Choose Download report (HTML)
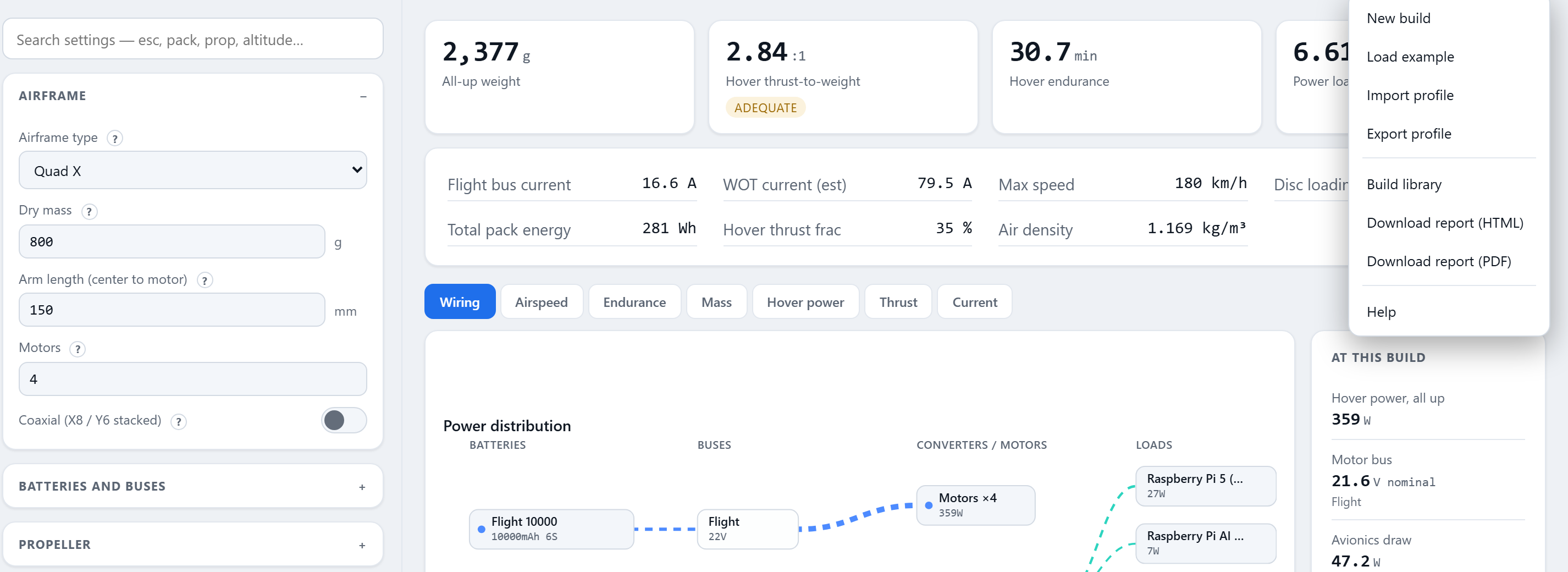This screenshot has width=1568, height=572. (x=1449, y=223)
